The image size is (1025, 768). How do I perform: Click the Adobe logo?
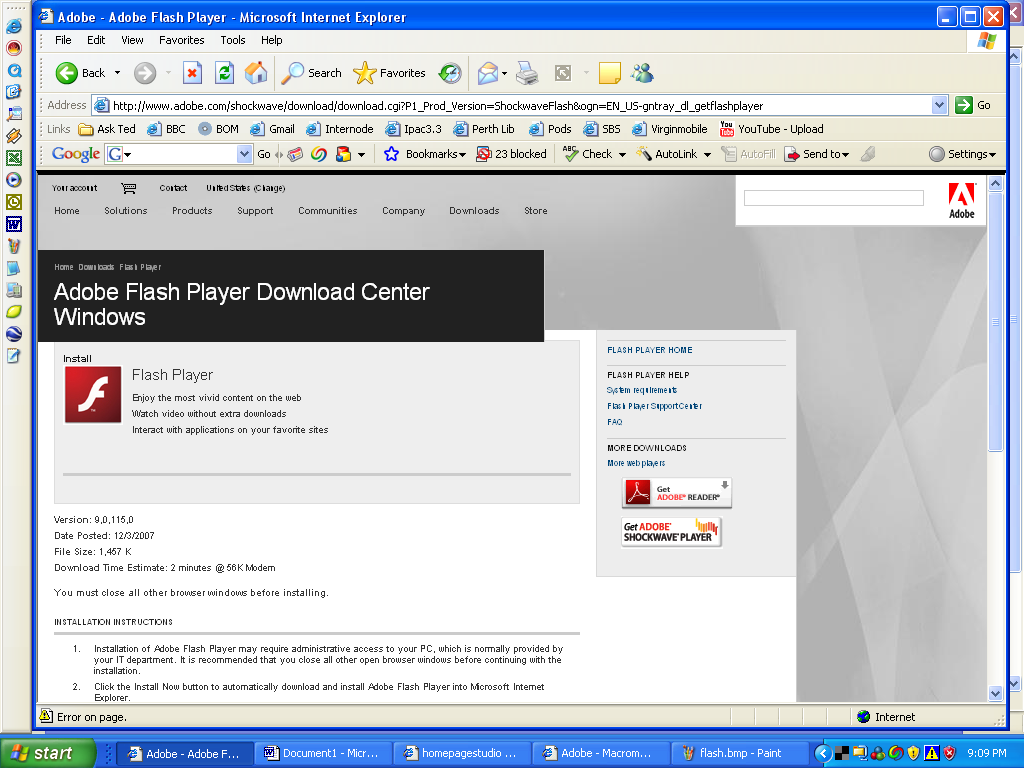coord(962,201)
